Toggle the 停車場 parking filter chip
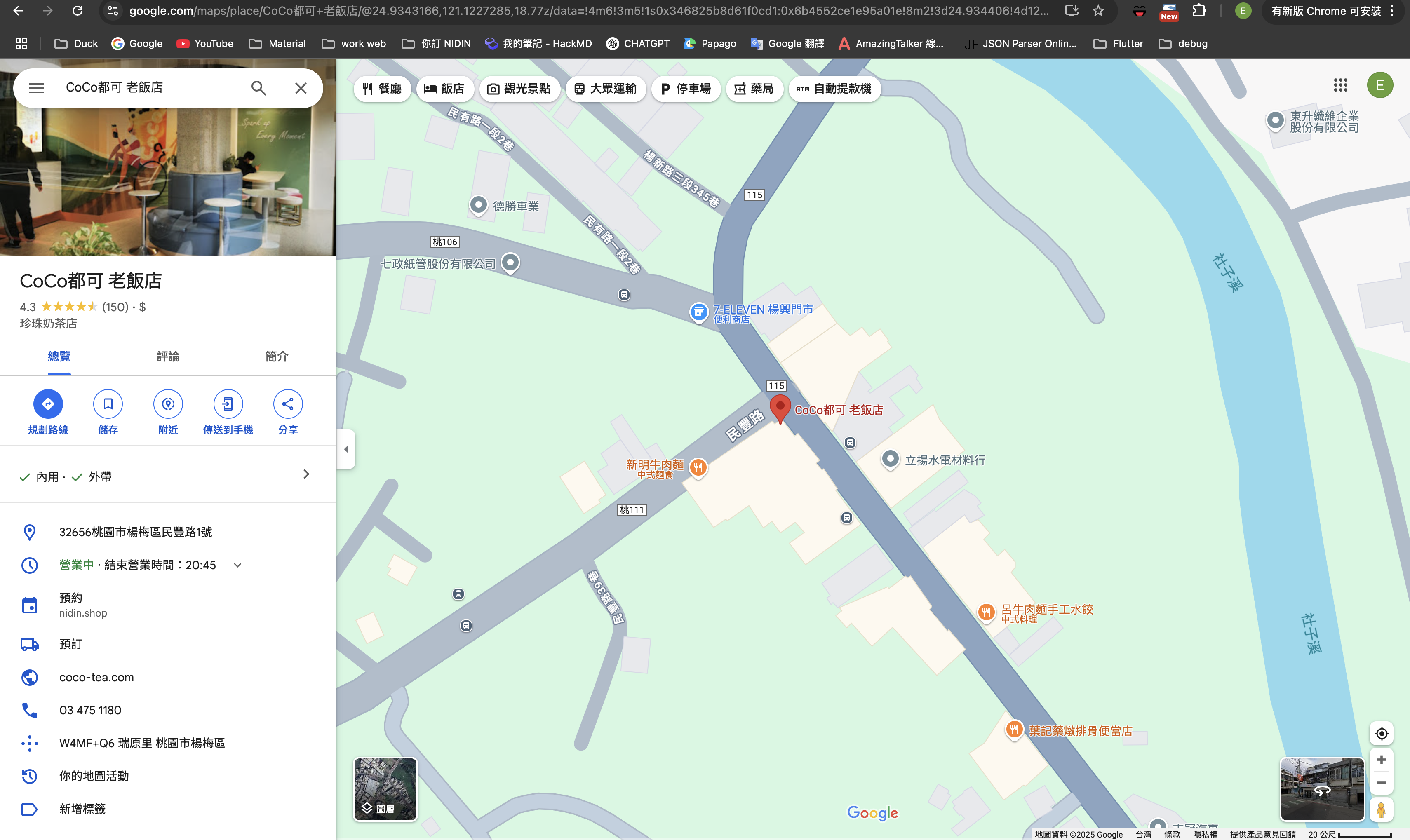1410x840 pixels. coord(686,89)
